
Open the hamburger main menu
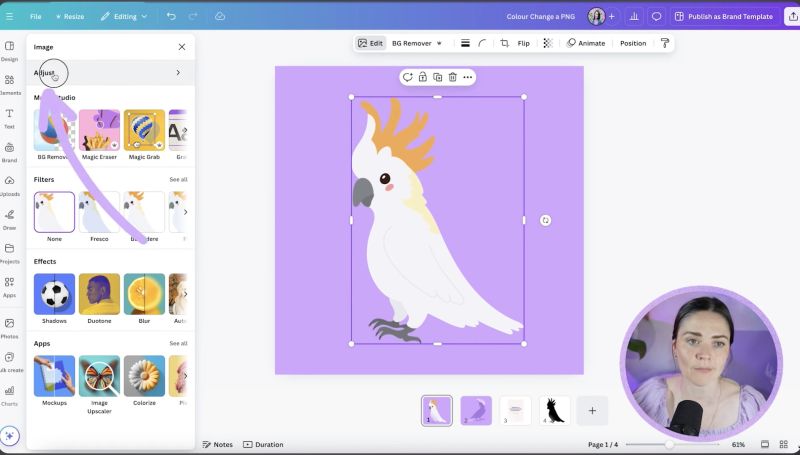coord(9,16)
